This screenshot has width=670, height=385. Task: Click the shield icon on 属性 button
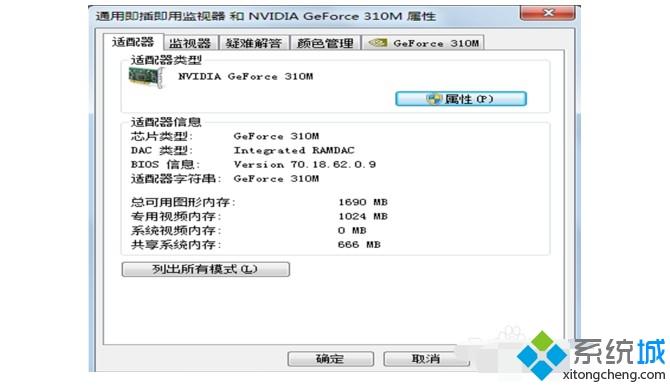pos(434,99)
